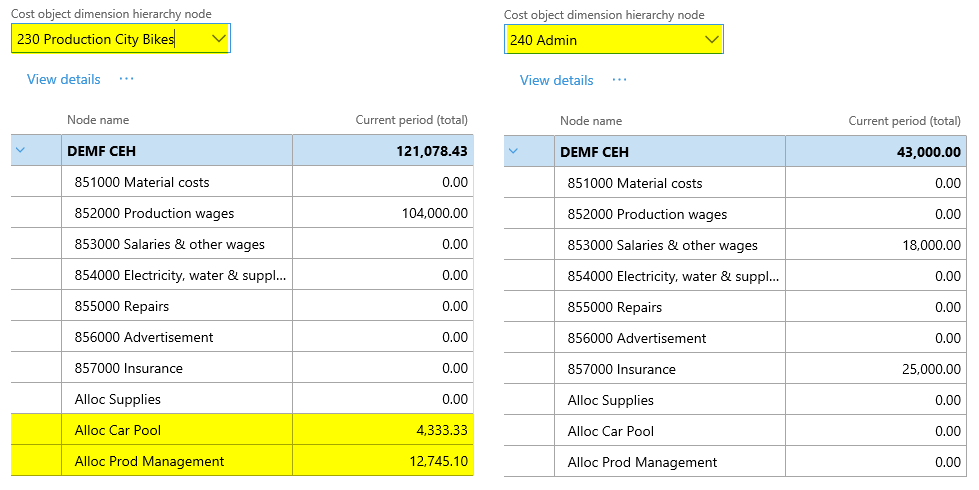This screenshot has width=979, height=490.
Task: Open the 230 Production City Bikes dropdown
Action: point(219,39)
